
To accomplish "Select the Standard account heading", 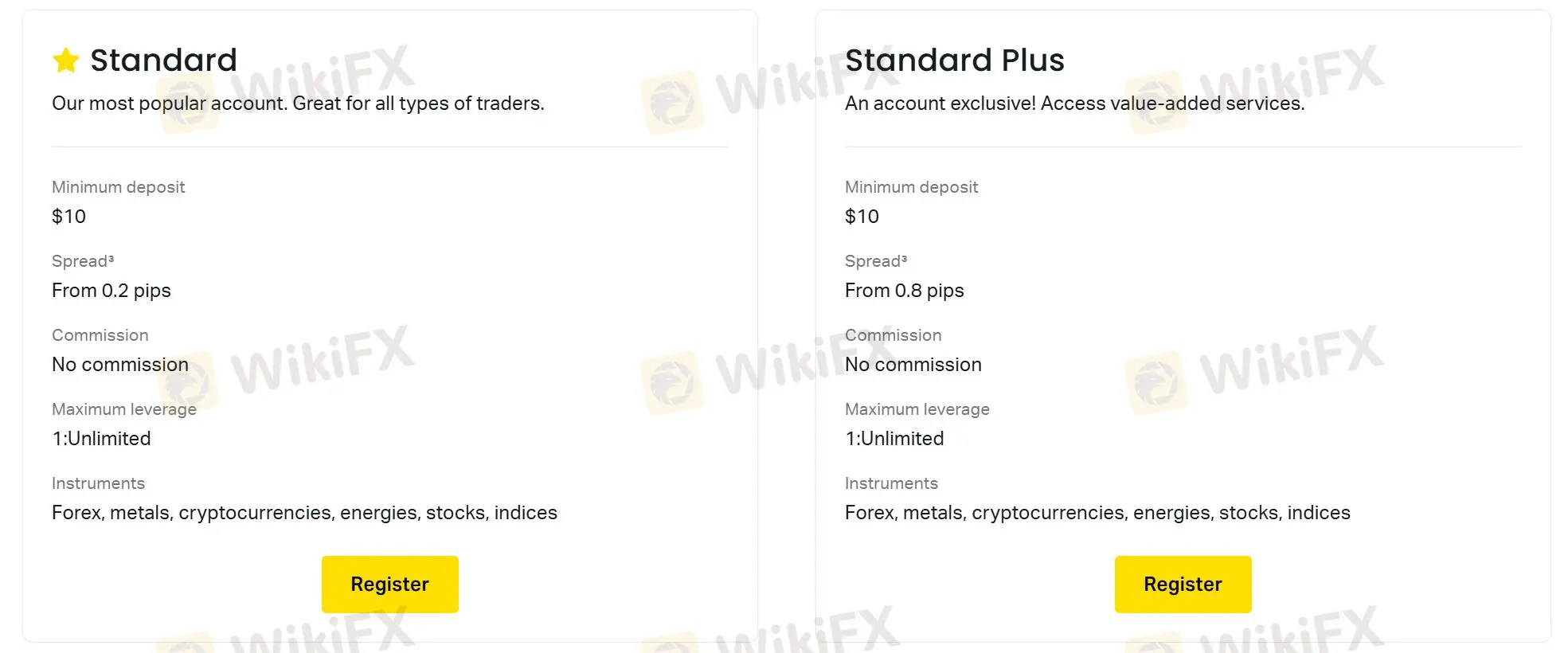I will pos(163,61).
